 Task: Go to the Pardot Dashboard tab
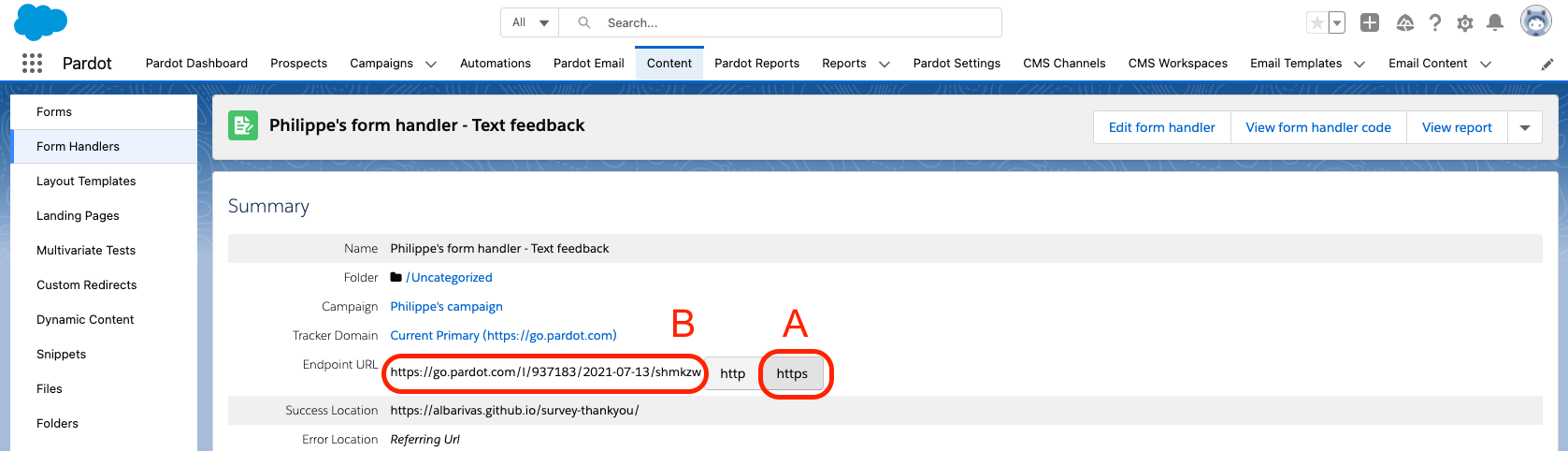(x=196, y=63)
